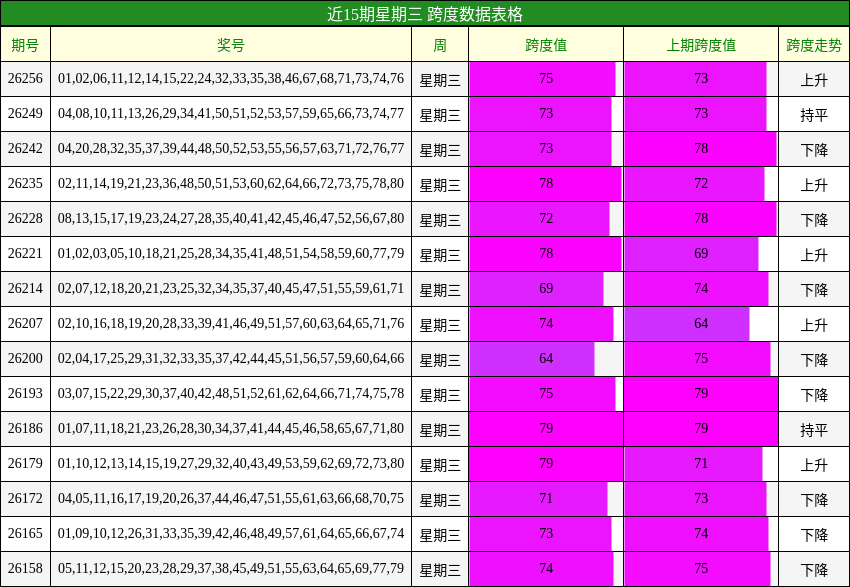Click the winning numbers of period 26158
850x587 pixels.
(231, 569)
